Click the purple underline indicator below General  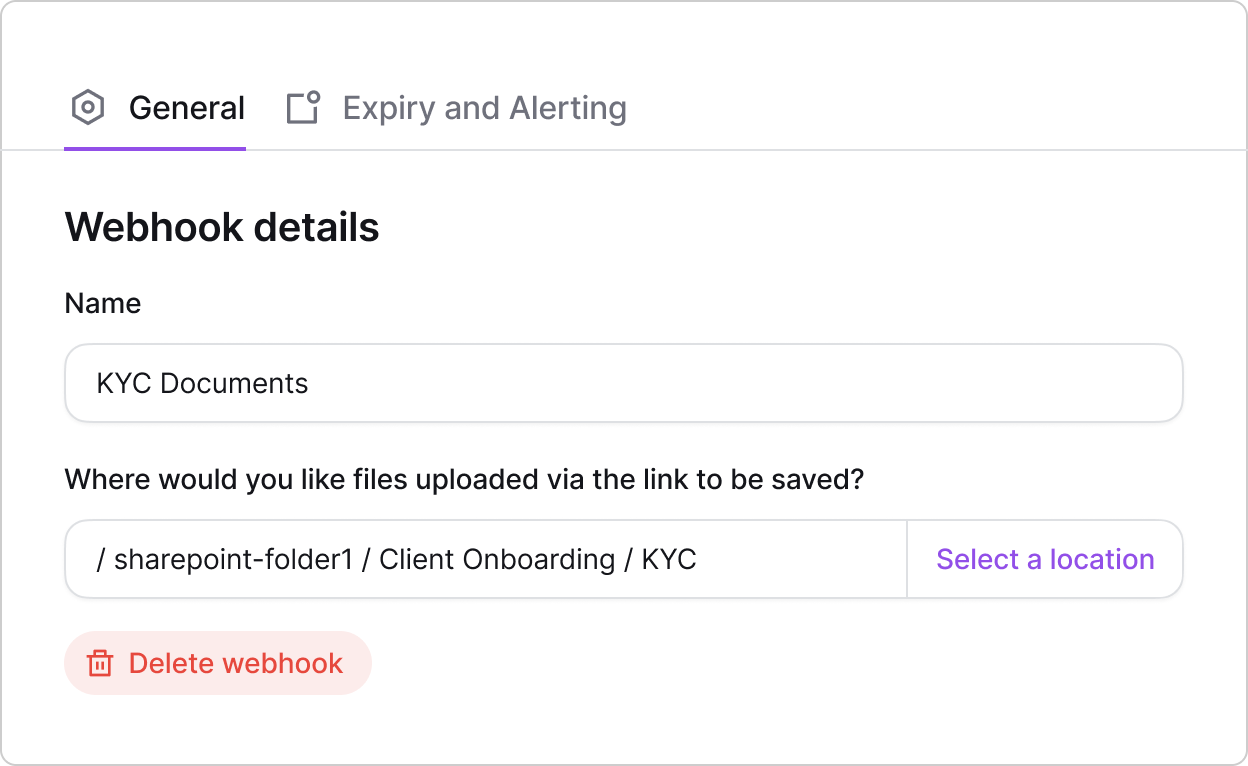tap(155, 149)
